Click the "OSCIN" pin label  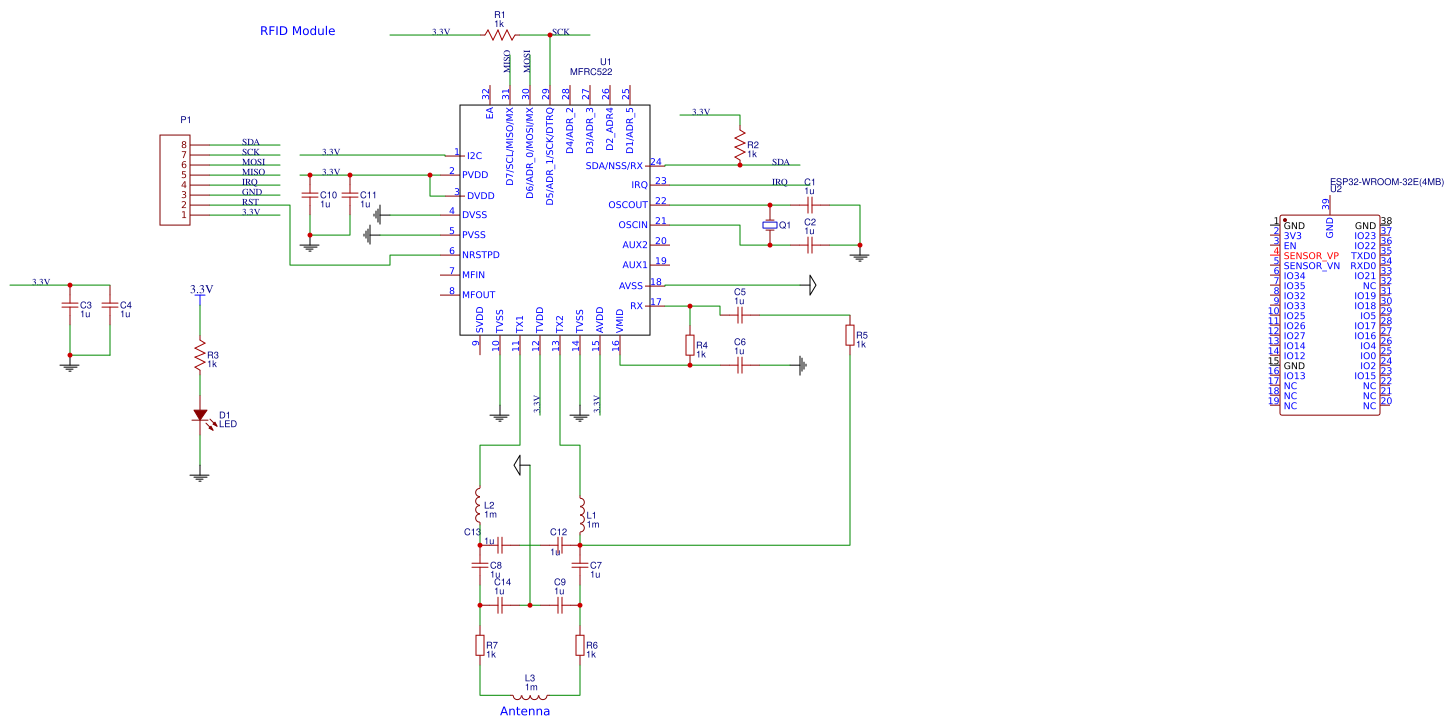(x=633, y=225)
